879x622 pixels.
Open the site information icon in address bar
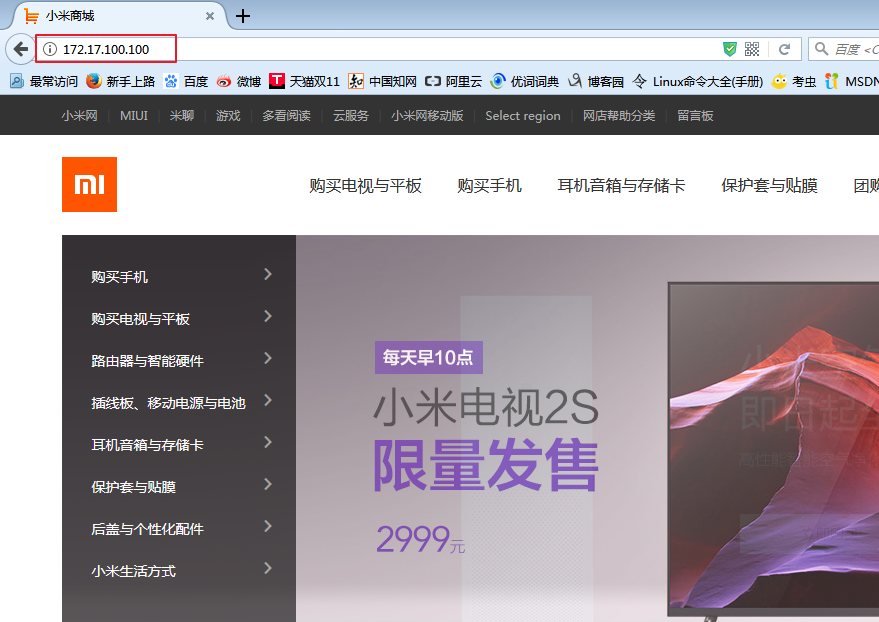click(x=50, y=49)
